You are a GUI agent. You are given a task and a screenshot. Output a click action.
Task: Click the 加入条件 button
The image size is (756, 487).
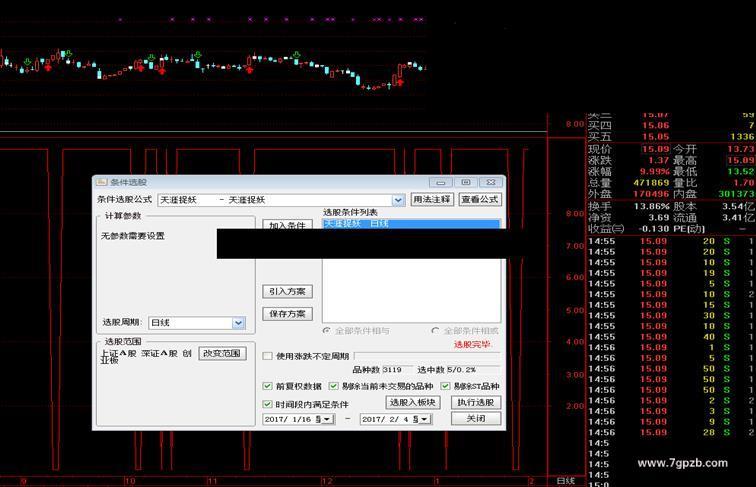pyautogui.click(x=287, y=224)
